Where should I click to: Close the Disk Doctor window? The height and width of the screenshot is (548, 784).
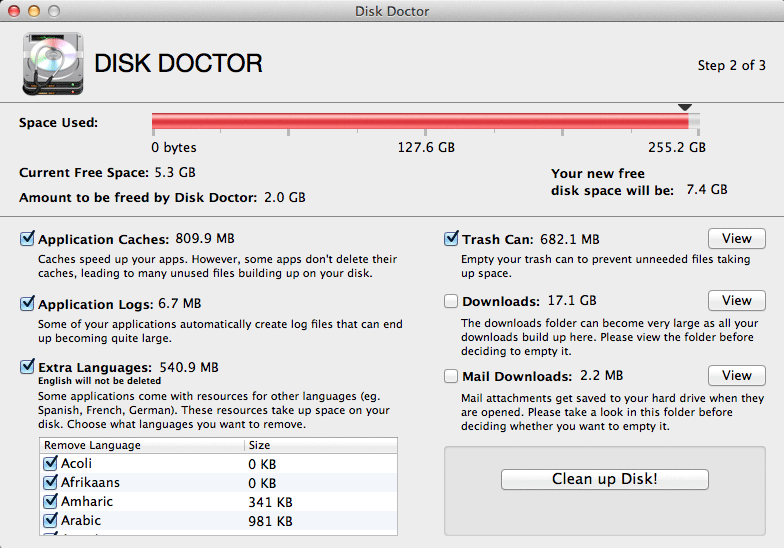[x=14, y=10]
